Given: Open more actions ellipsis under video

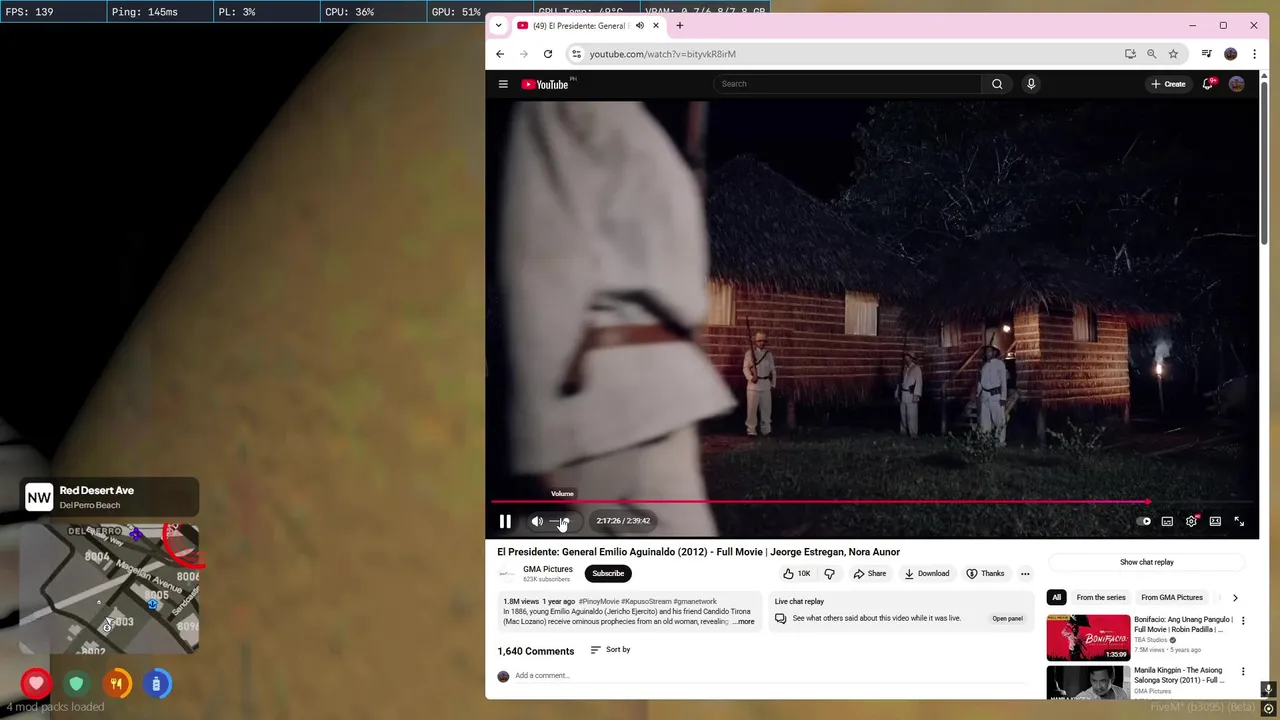Looking at the screenshot, I should [1025, 574].
